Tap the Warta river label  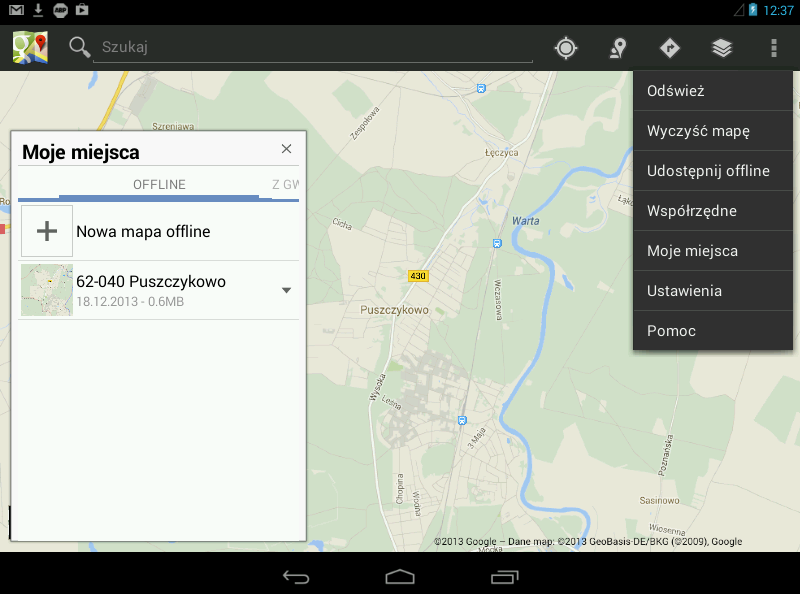tap(526, 221)
